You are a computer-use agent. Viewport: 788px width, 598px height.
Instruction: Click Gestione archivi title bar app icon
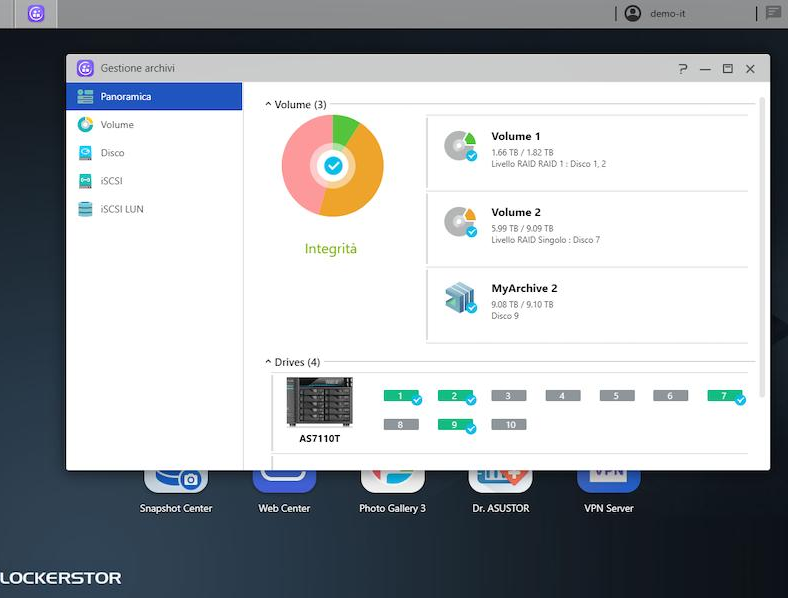pyautogui.click(x=85, y=68)
